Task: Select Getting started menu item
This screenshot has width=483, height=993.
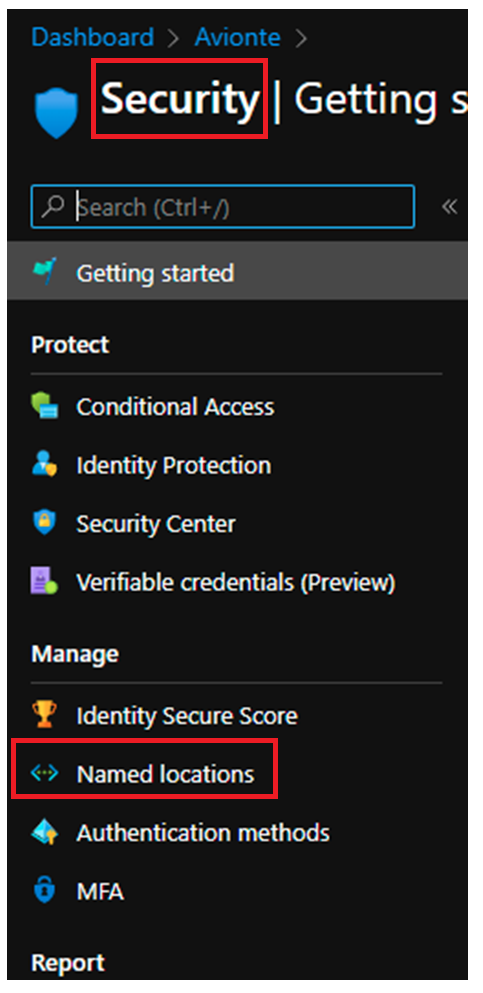Action: (237, 272)
